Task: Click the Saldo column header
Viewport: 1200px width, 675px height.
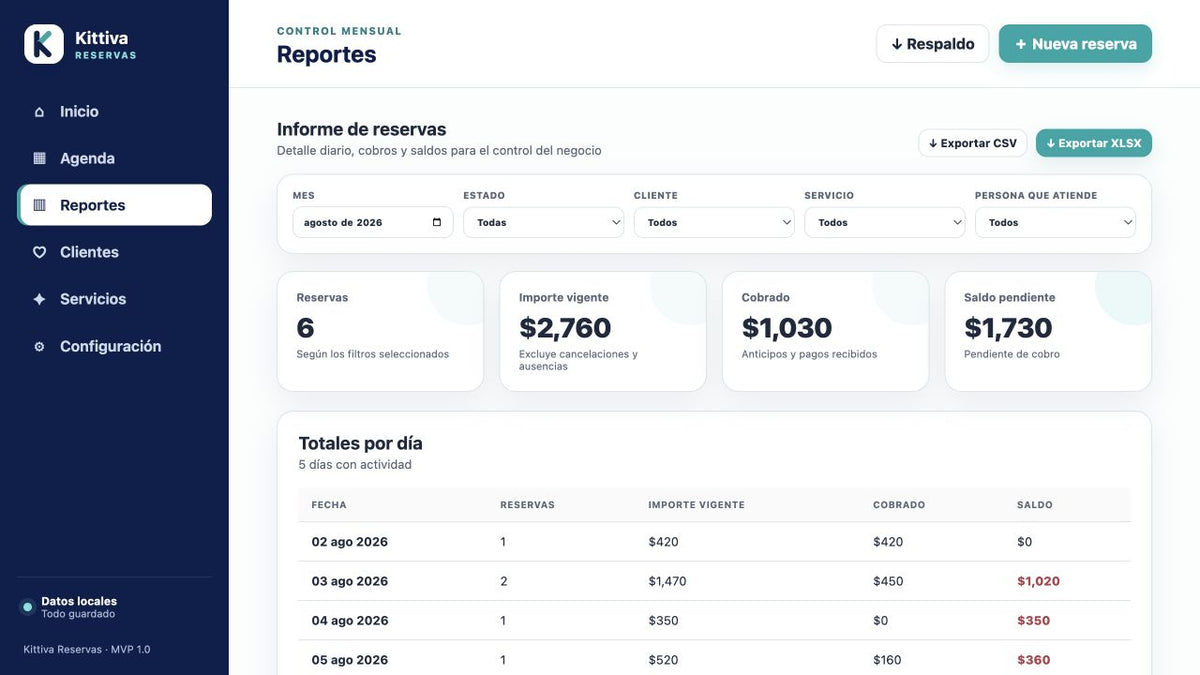Action: (x=1035, y=505)
